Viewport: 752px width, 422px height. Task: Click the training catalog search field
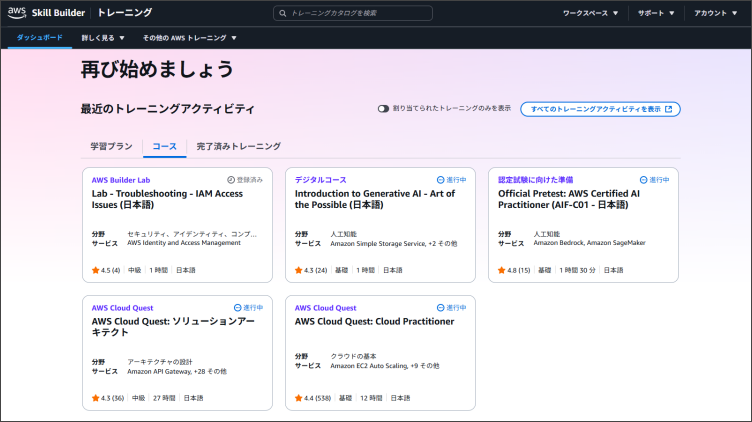(358, 14)
